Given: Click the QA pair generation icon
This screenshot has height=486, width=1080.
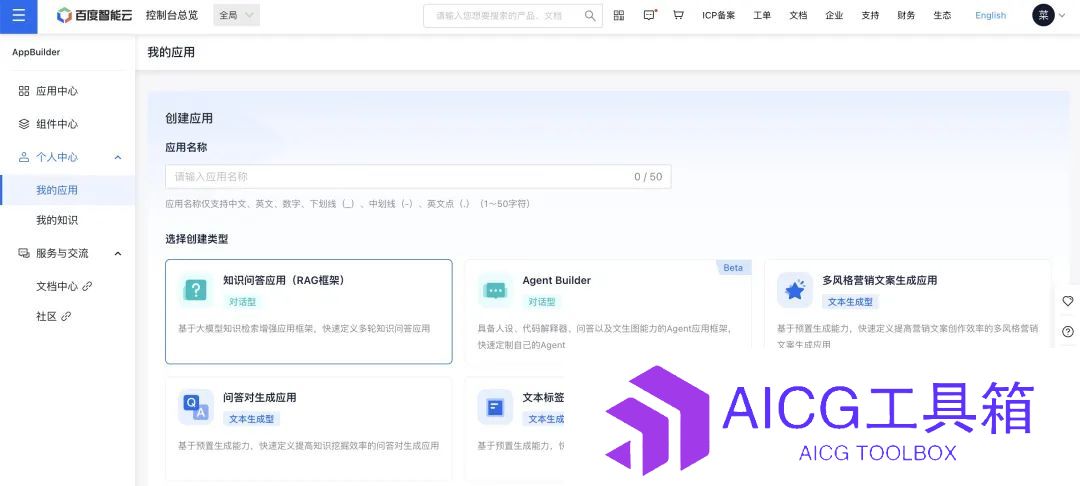Looking at the screenshot, I should point(196,407).
